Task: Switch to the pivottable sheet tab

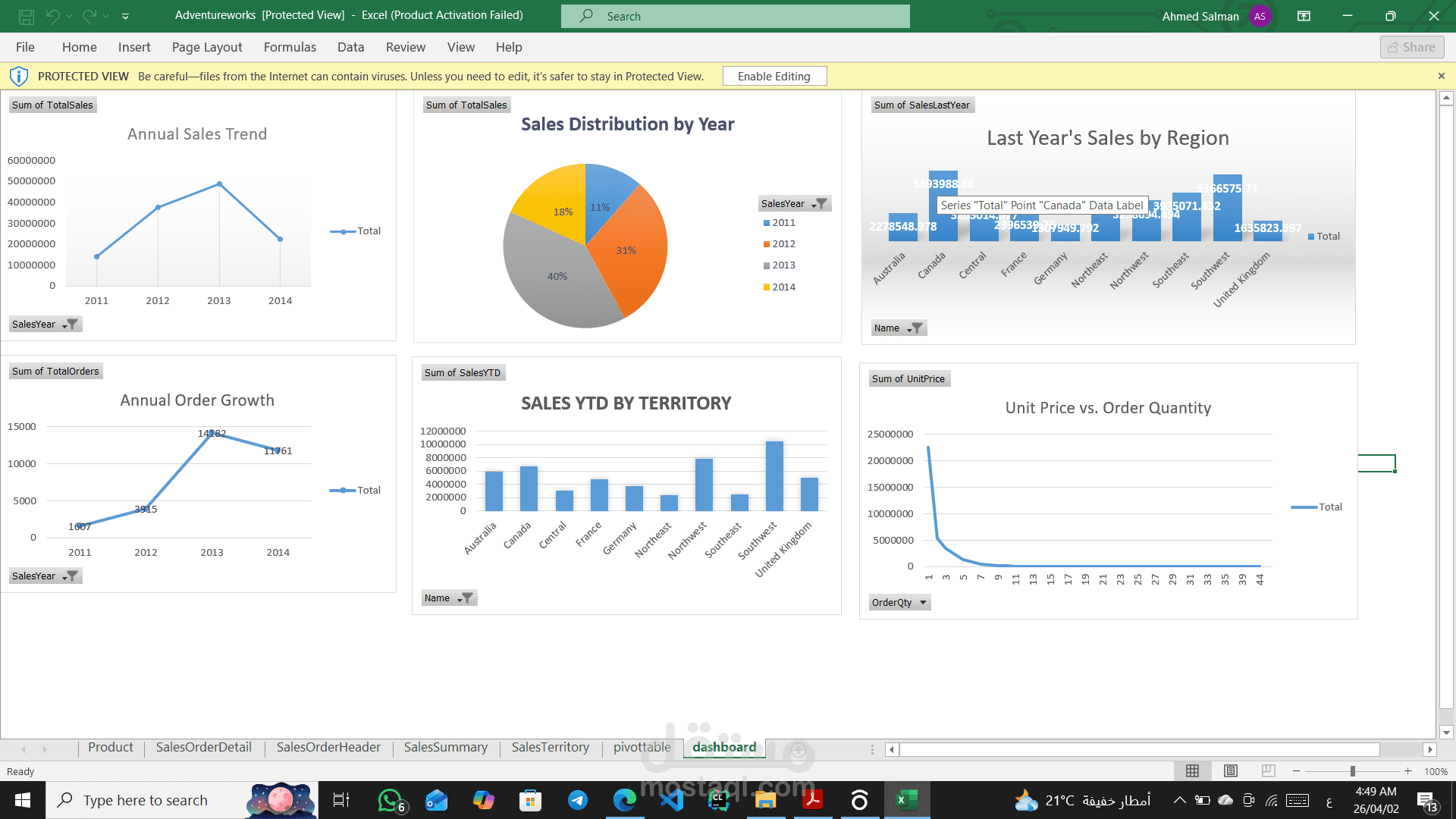Action: 641,747
